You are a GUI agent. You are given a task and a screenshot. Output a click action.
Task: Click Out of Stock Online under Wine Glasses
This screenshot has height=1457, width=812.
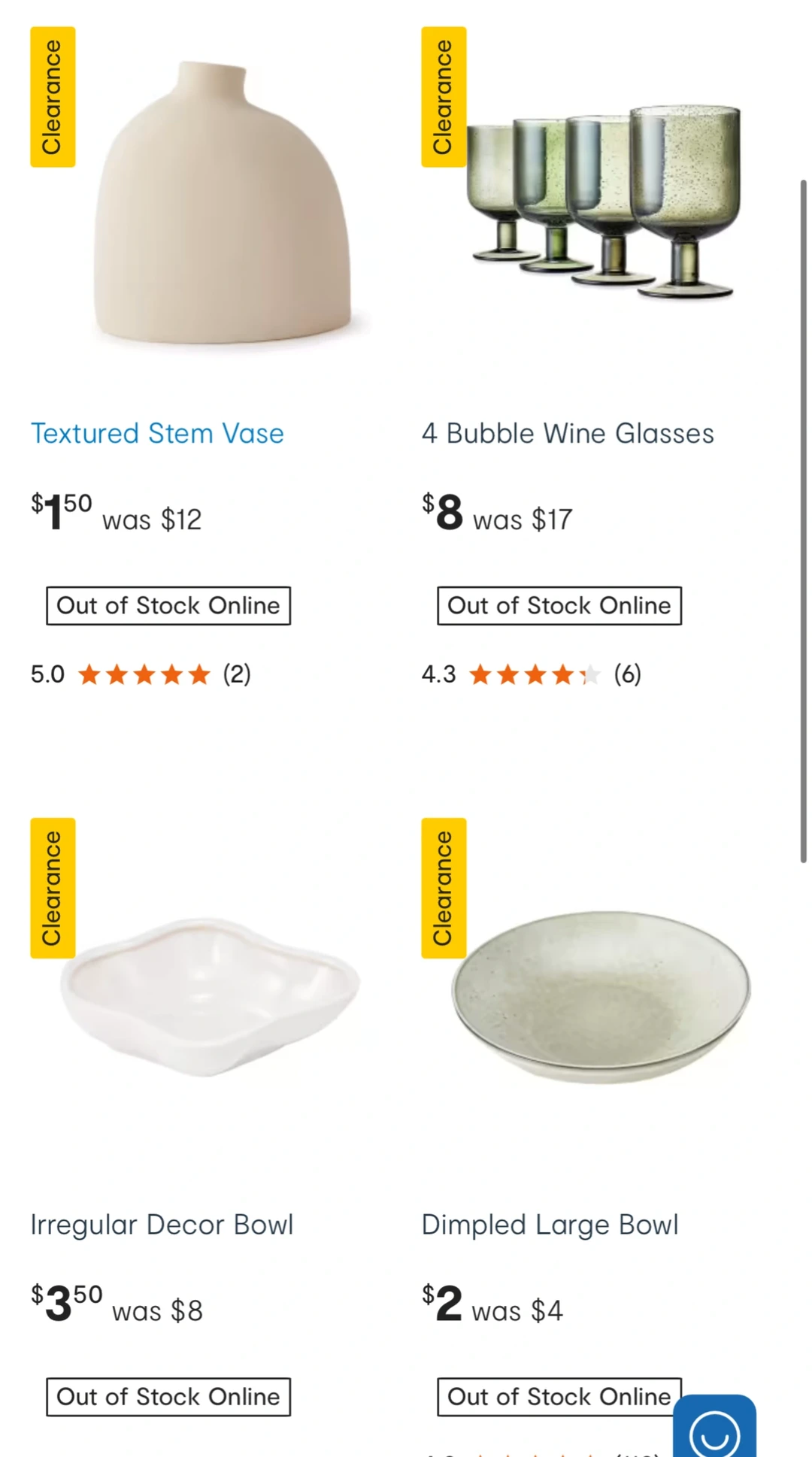(x=559, y=606)
